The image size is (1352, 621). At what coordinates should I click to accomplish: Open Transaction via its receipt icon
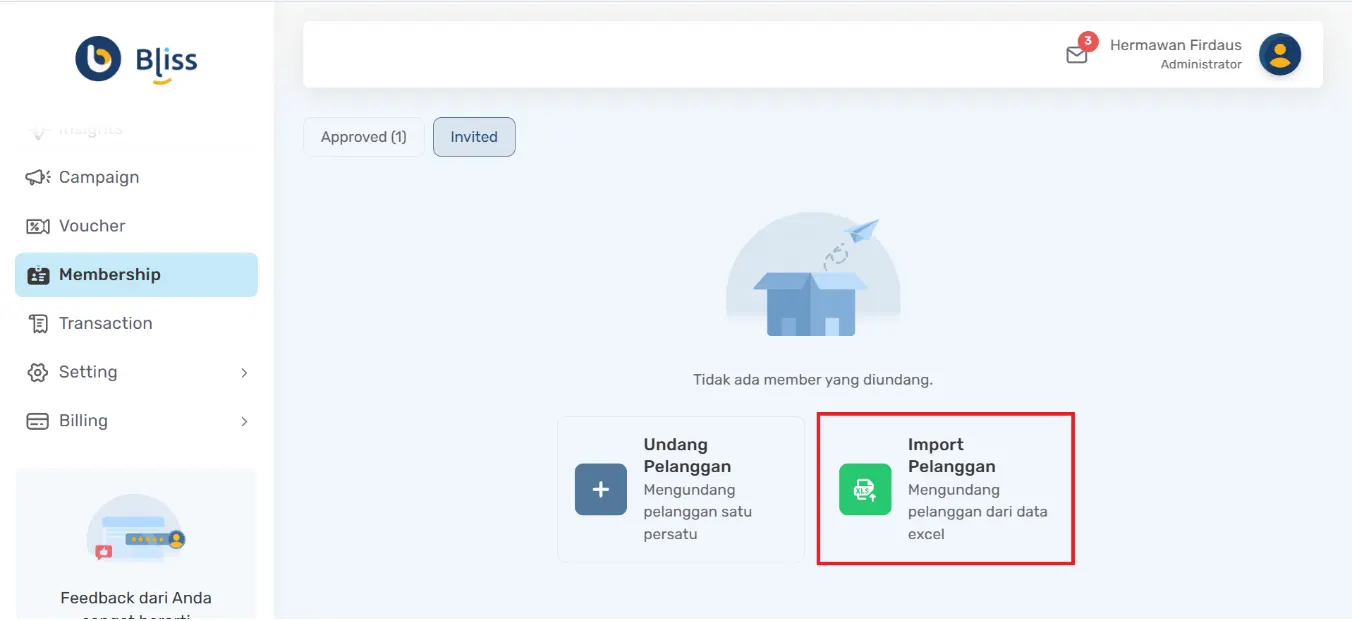[x=37, y=323]
